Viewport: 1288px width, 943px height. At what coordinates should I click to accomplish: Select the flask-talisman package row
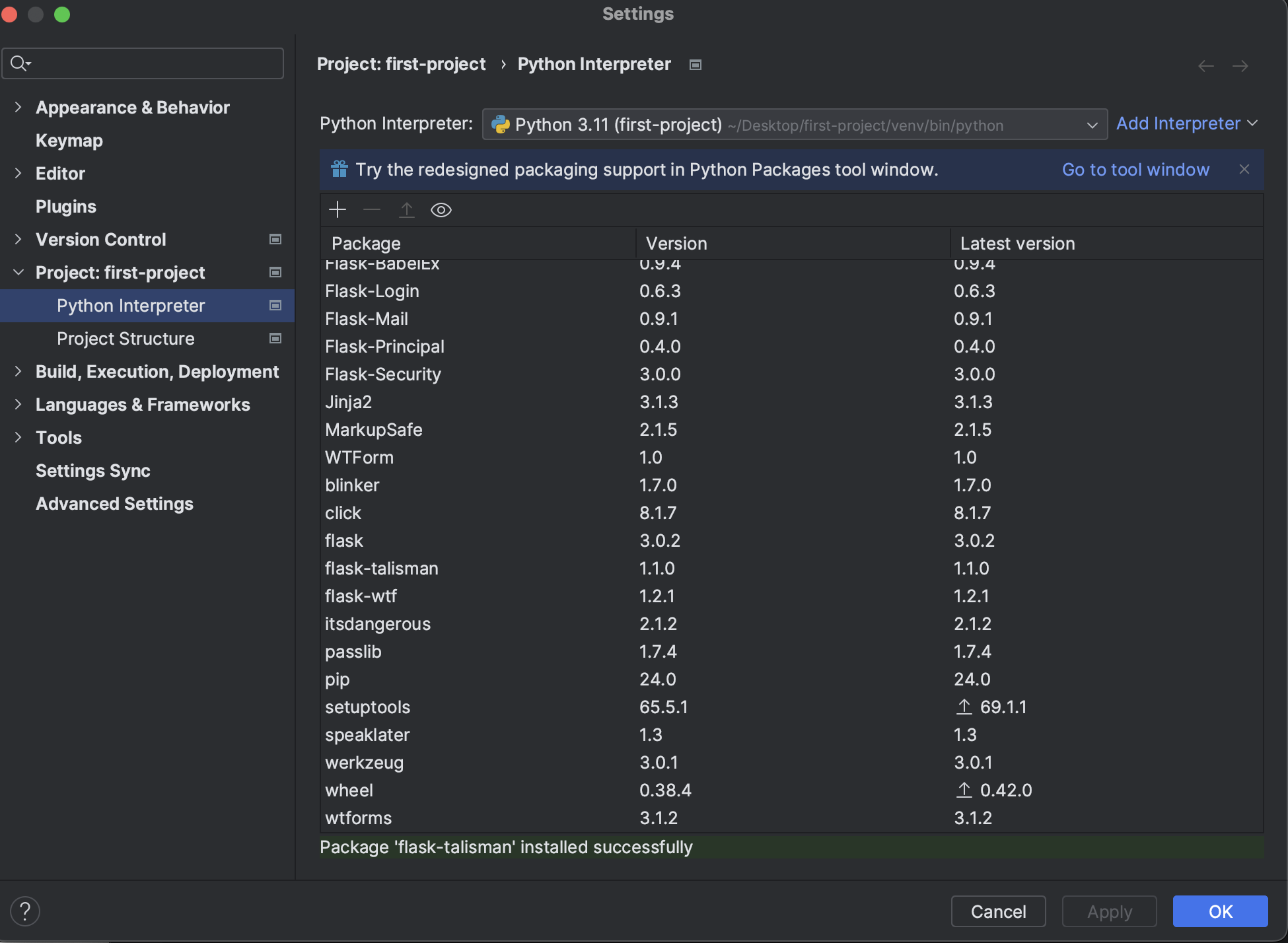pyautogui.click(x=791, y=568)
